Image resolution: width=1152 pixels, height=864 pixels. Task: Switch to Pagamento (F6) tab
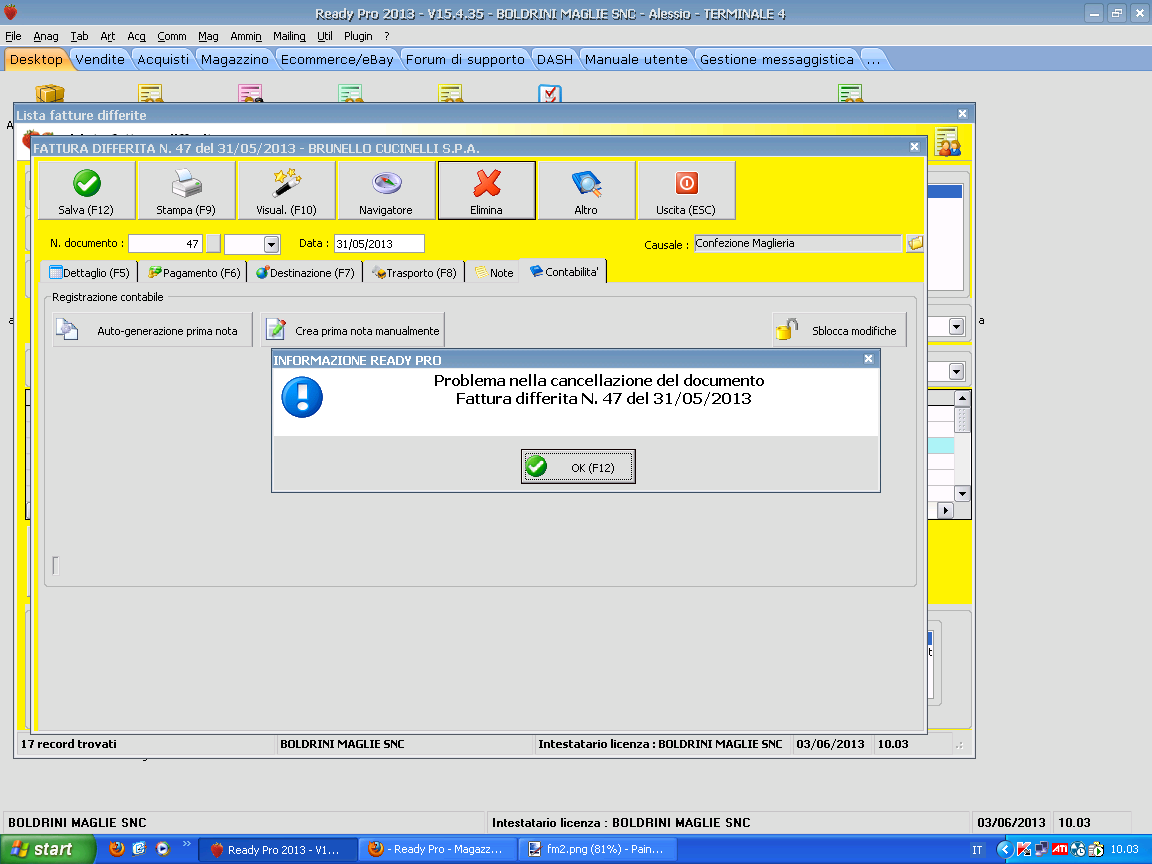194,273
